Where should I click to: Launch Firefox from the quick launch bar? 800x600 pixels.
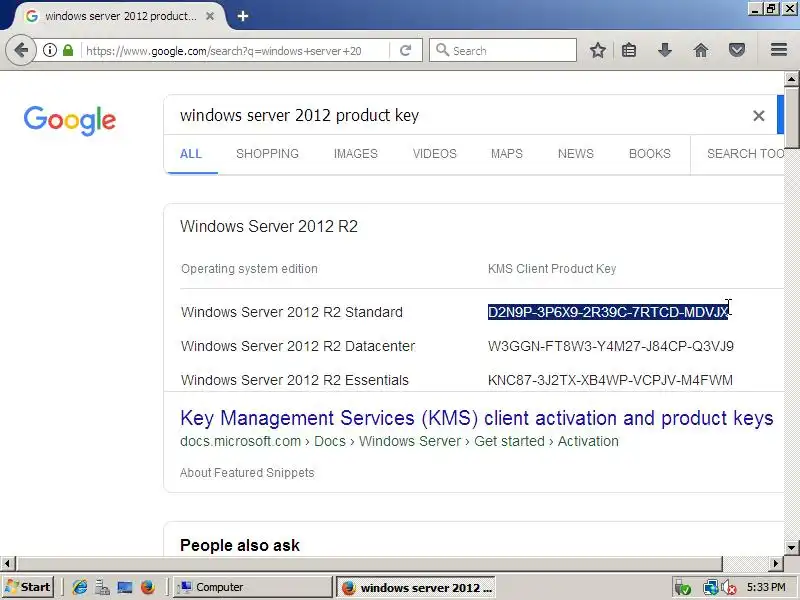(x=147, y=587)
